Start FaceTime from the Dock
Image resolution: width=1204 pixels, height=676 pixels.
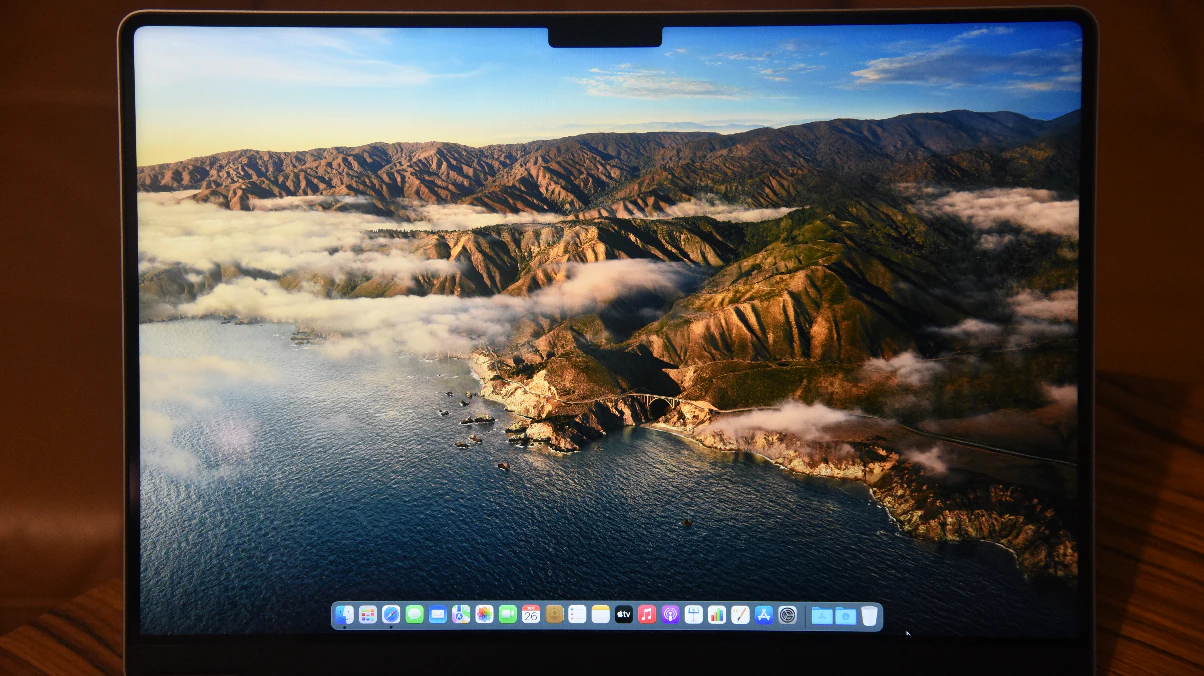508,615
